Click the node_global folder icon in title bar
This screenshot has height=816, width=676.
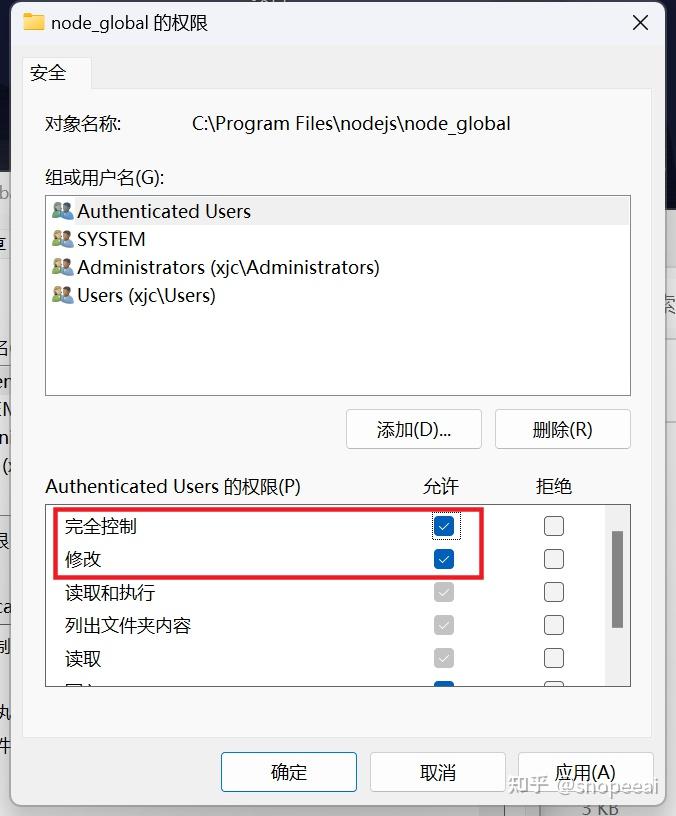(x=34, y=22)
